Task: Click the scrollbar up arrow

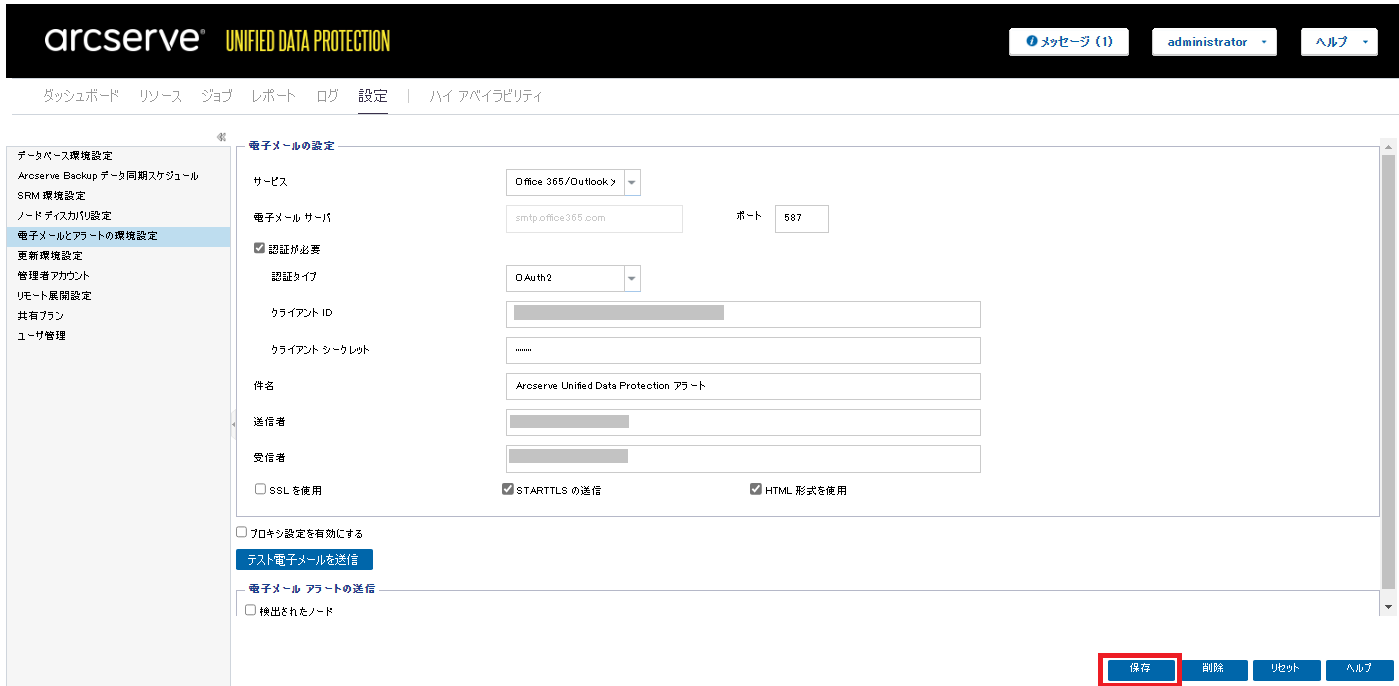Action: click(1387, 146)
